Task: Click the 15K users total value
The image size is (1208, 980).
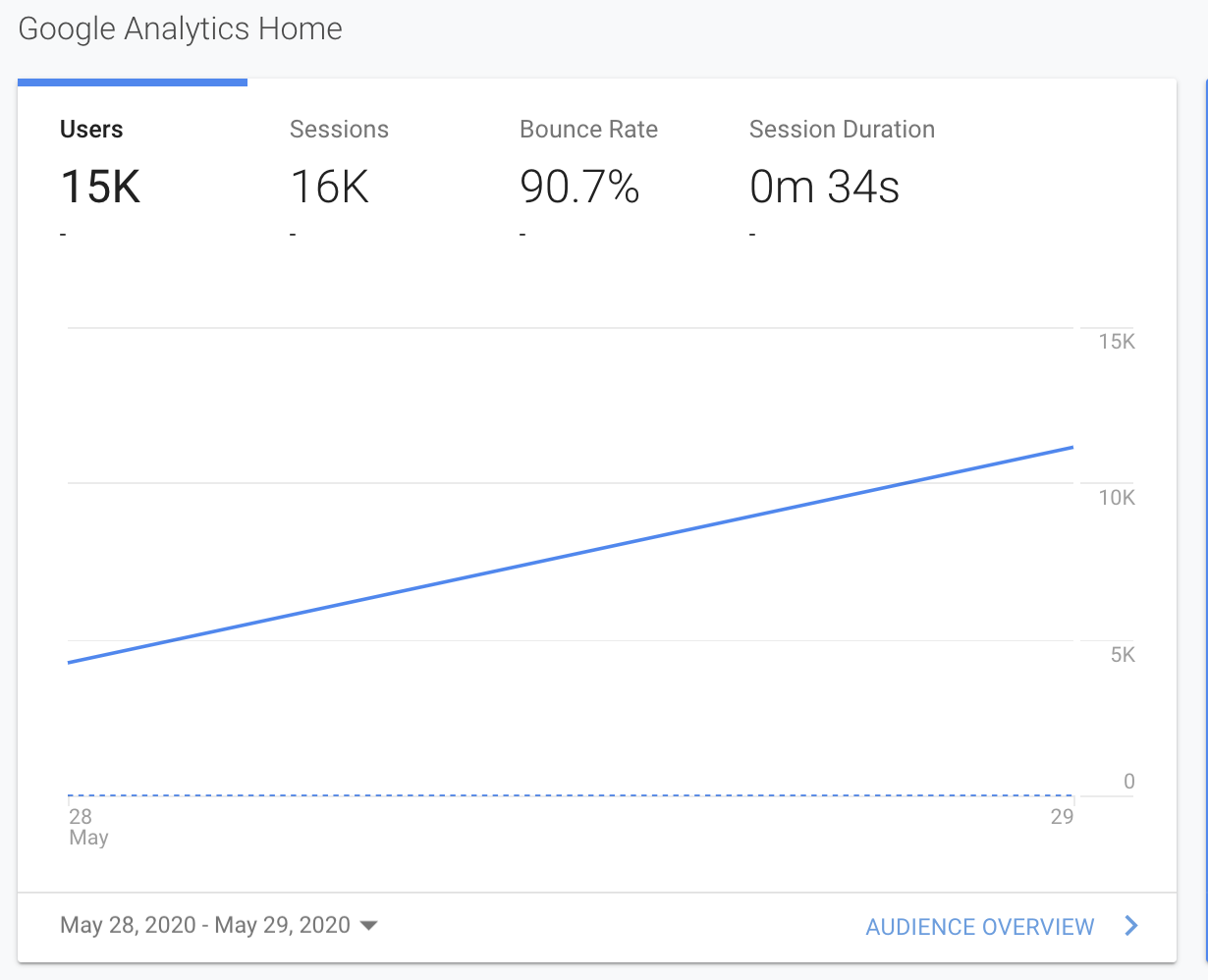Action: pyautogui.click(x=100, y=187)
